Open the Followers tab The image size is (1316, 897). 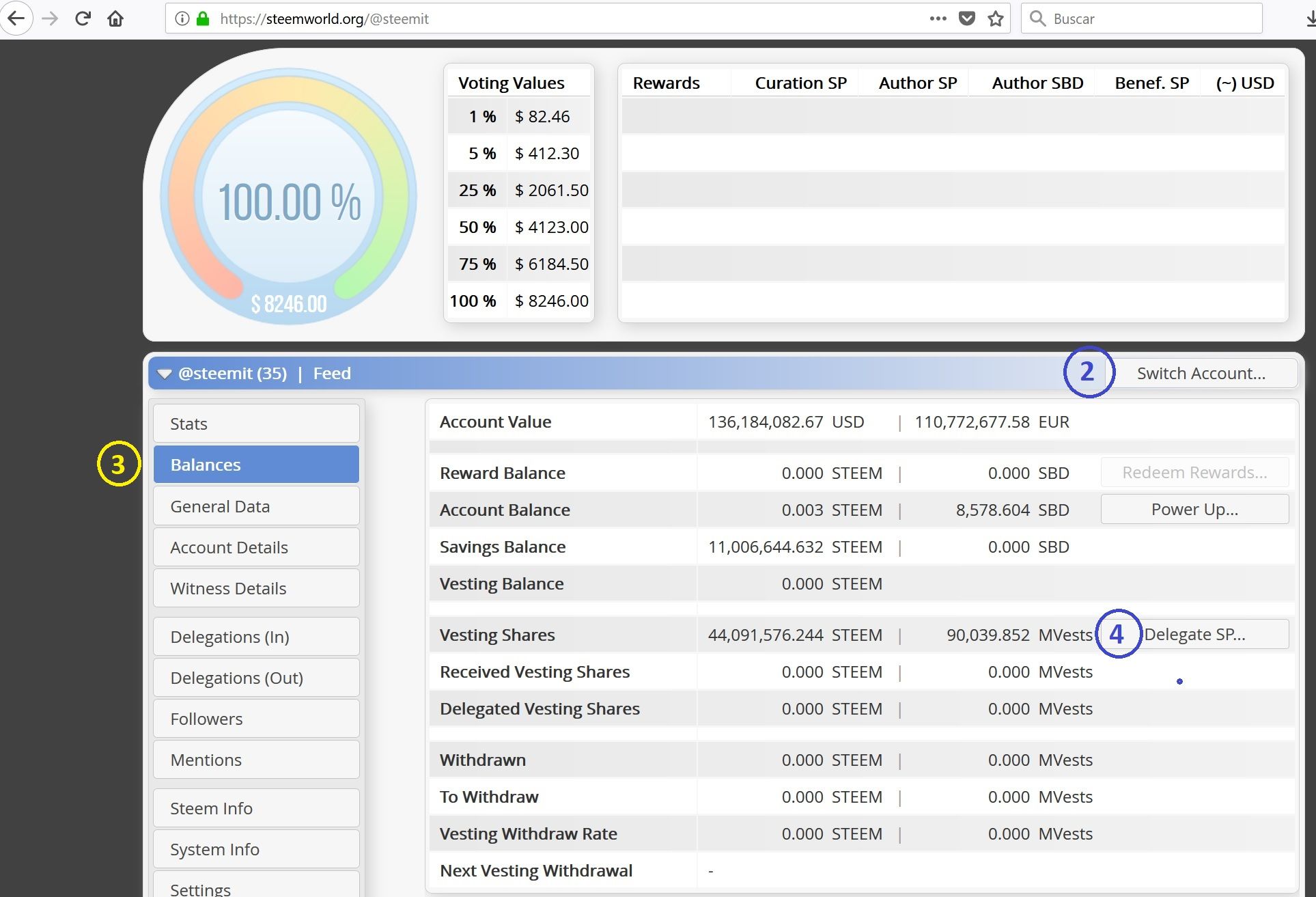point(256,719)
